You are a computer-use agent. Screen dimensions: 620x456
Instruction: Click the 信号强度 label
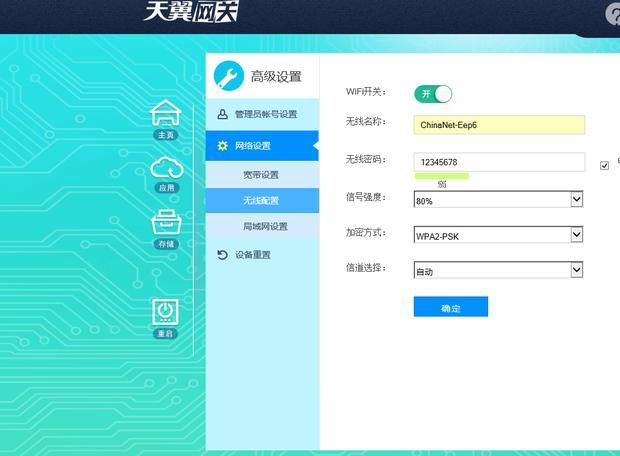coord(366,197)
